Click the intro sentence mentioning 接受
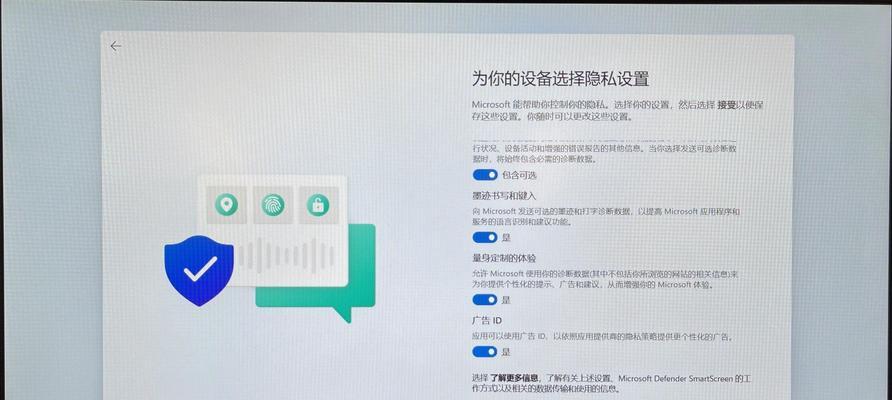 coord(617,111)
